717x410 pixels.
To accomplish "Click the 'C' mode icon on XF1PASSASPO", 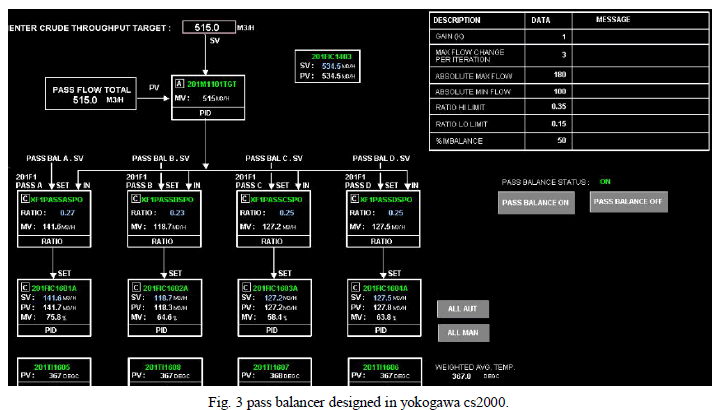I will [x=25, y=199].
